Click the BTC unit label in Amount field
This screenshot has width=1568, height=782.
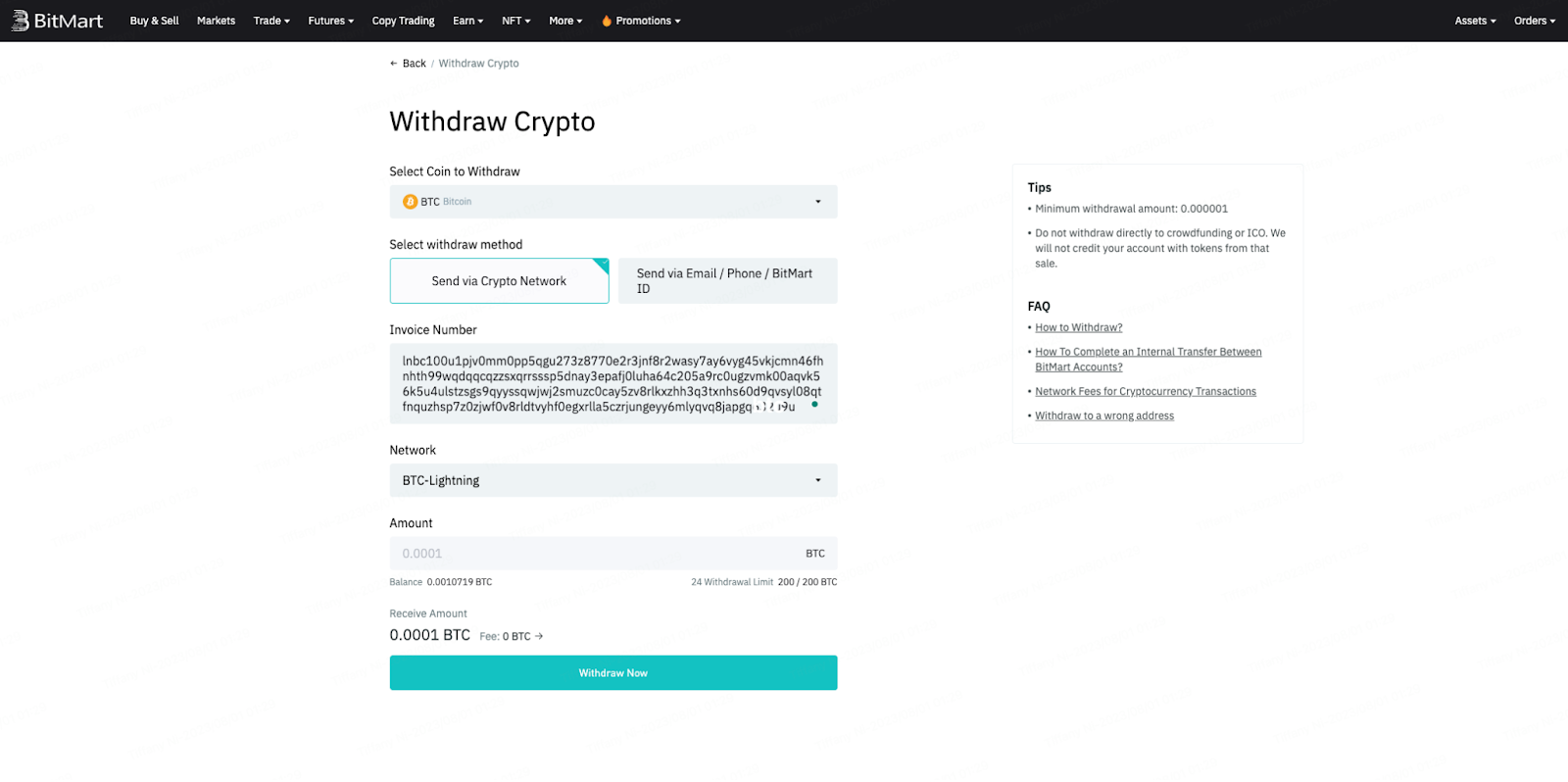815,554
